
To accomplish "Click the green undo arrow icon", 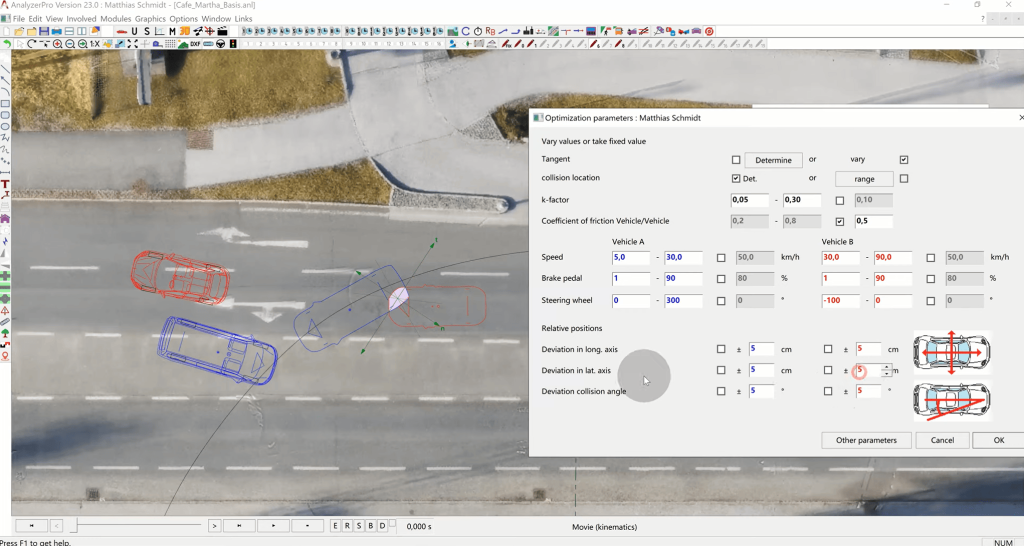I will click(x=7, y=44).
